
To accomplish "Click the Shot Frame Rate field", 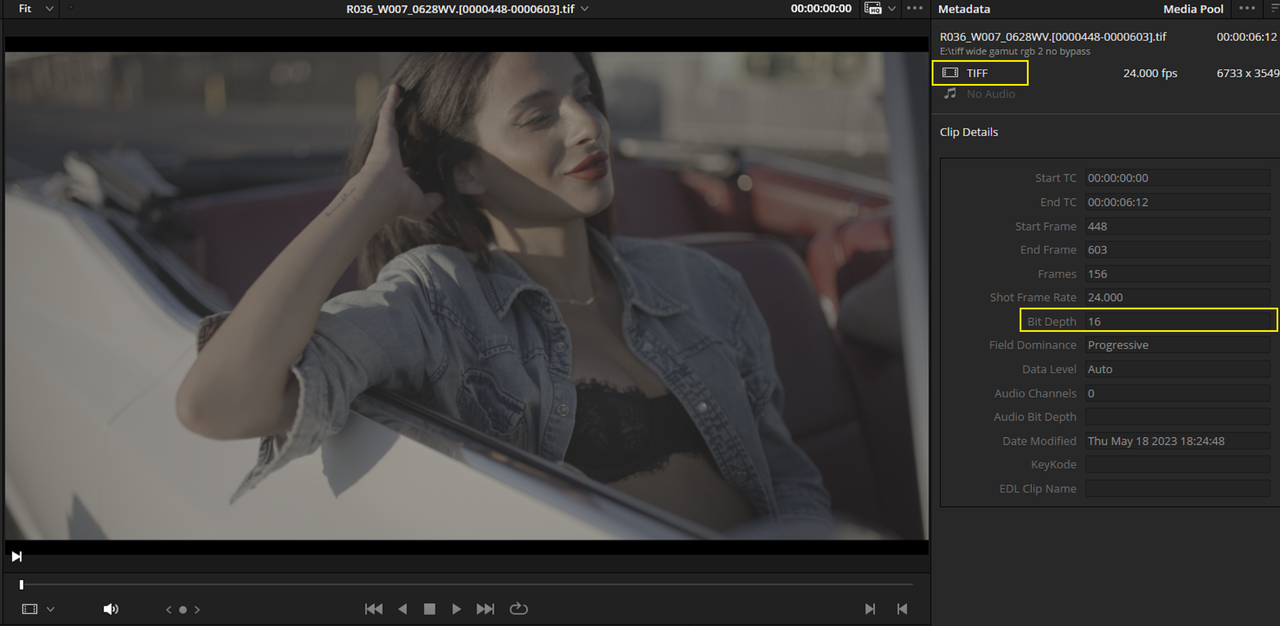I will 1177,297.
